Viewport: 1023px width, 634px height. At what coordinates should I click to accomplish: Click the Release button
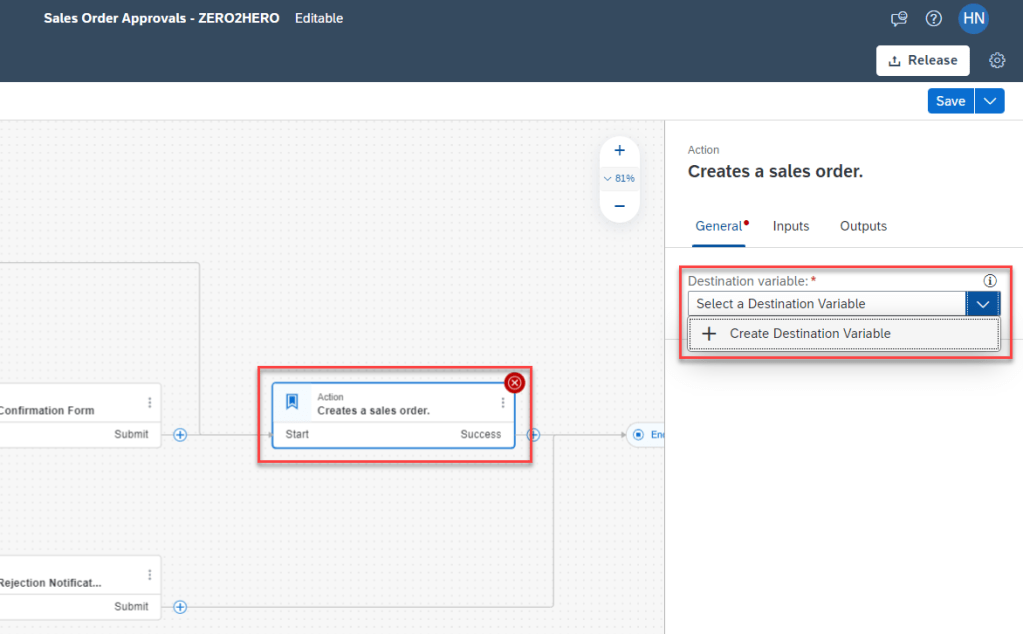pyautogui.click(x=922, y=61)
